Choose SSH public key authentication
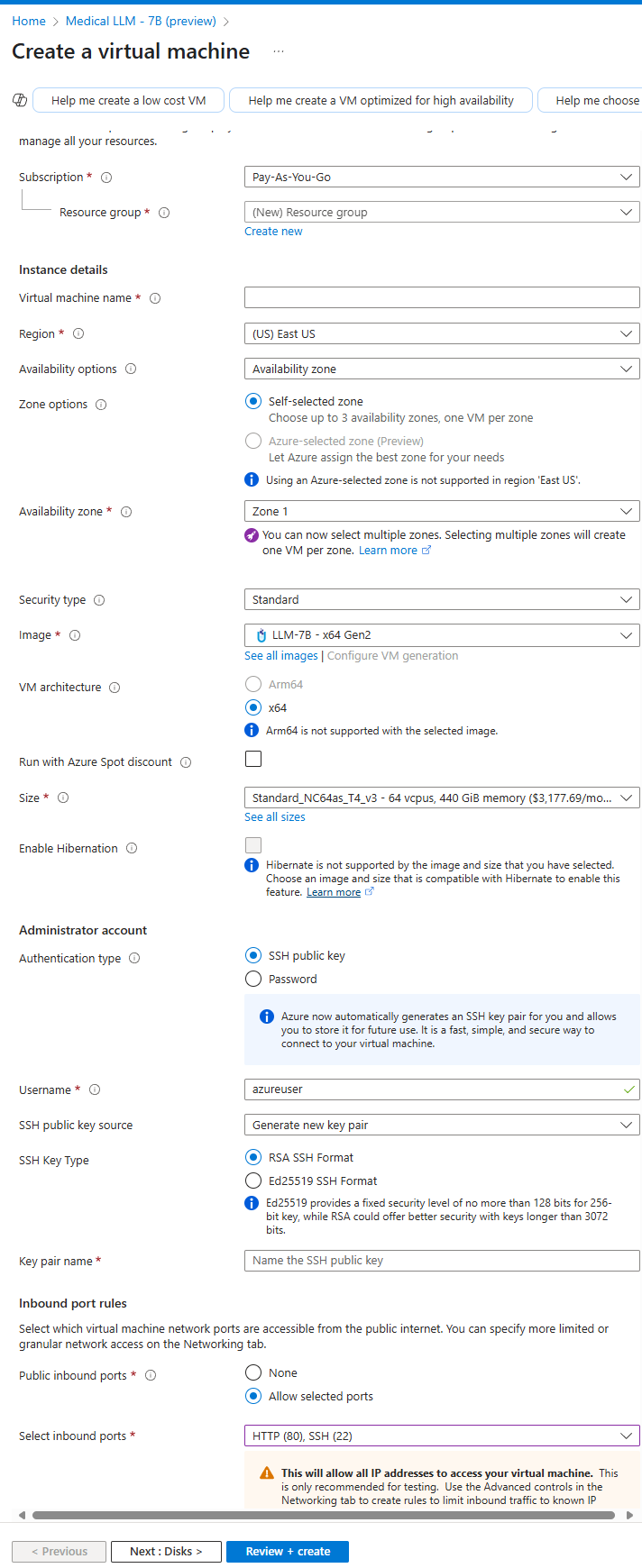Screen dimensions: 642x1568 click(253, 955)
